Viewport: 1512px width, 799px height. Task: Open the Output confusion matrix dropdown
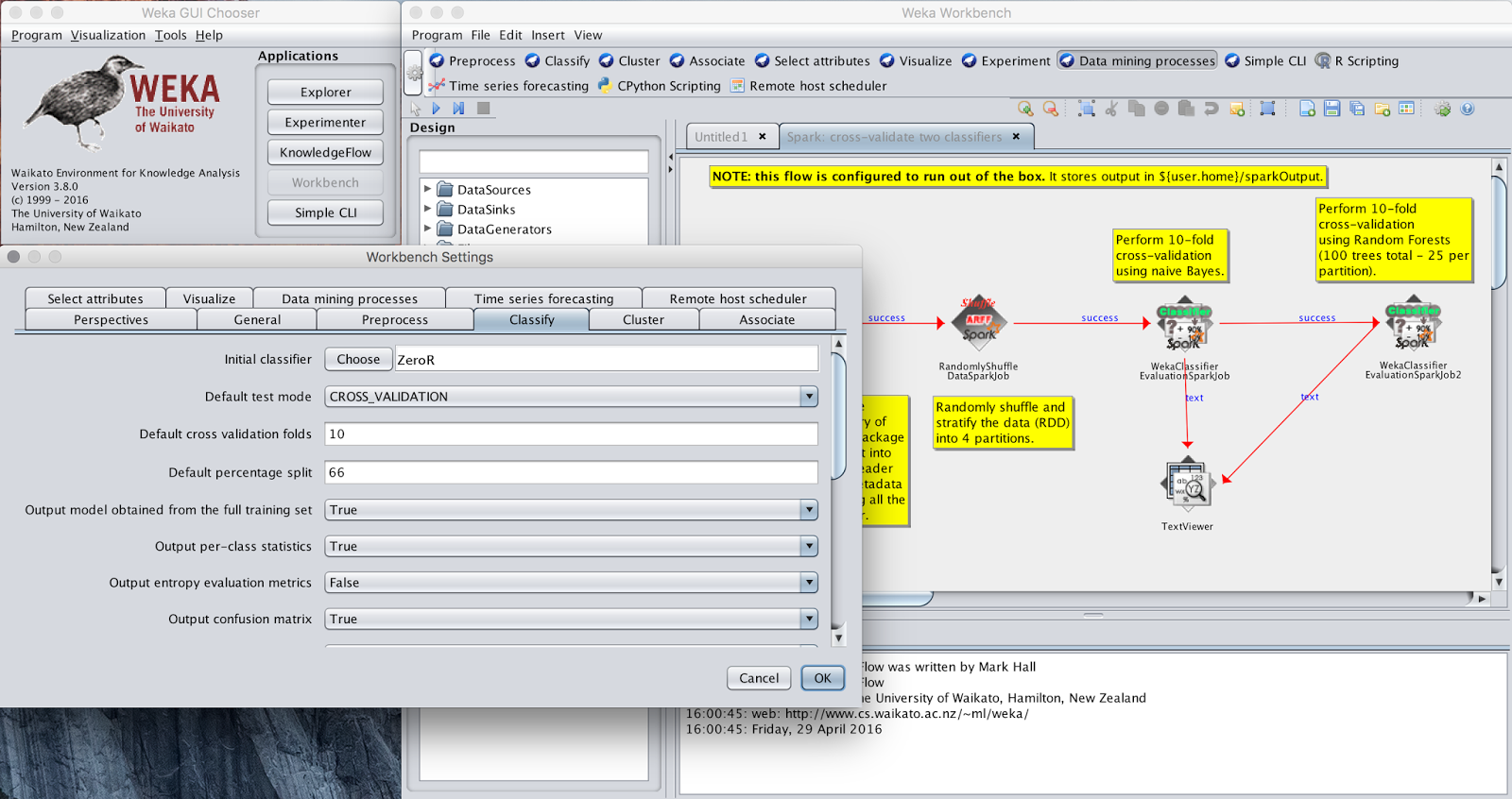571,619
